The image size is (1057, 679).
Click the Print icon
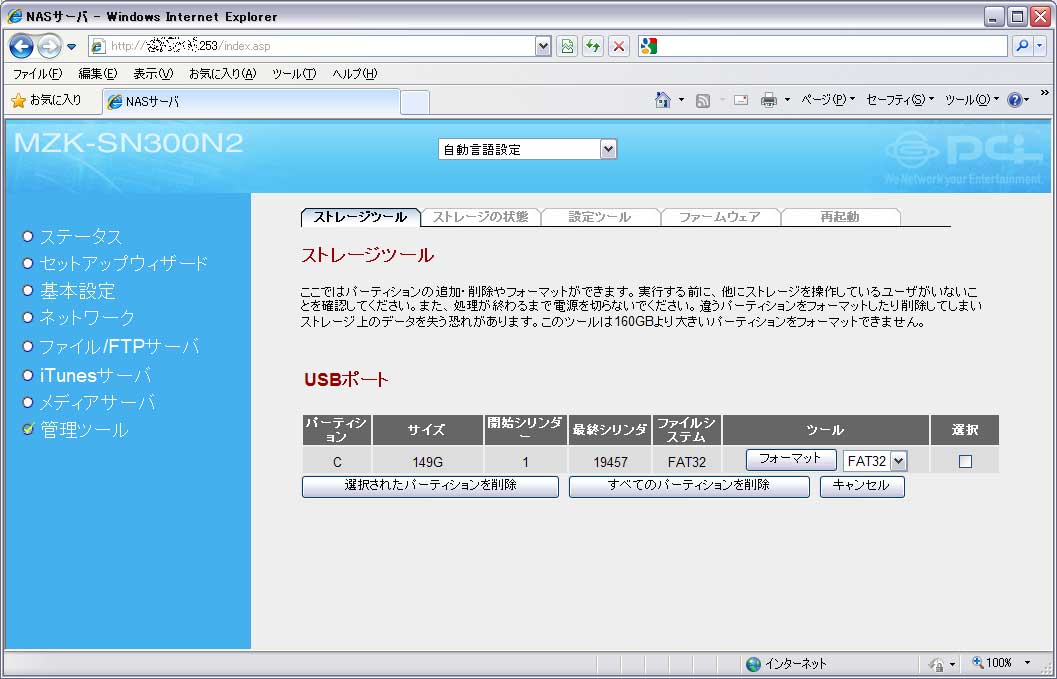pos(768,100)
